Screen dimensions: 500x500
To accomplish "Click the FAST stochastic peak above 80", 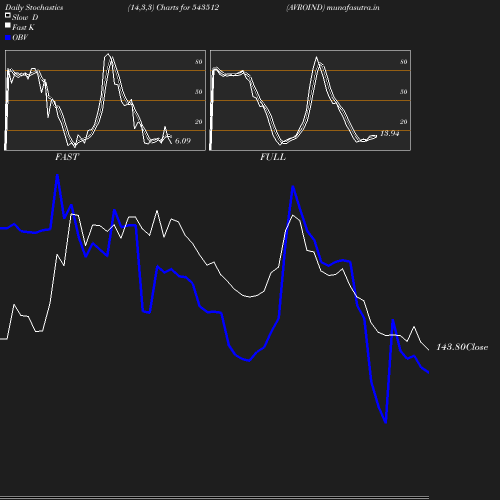I will click(x=108, y=54).
